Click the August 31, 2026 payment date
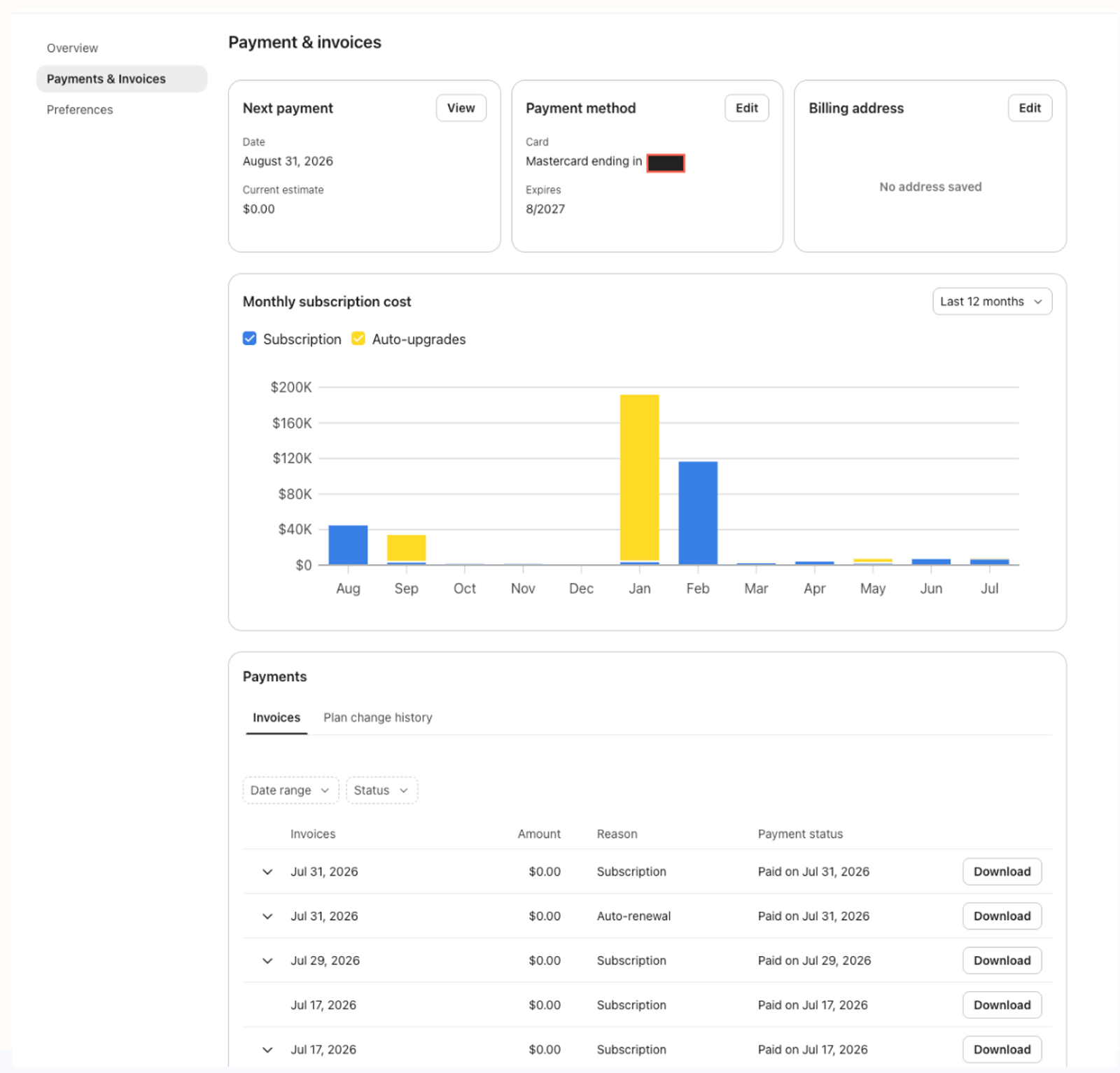 click(x=288, y=161)
